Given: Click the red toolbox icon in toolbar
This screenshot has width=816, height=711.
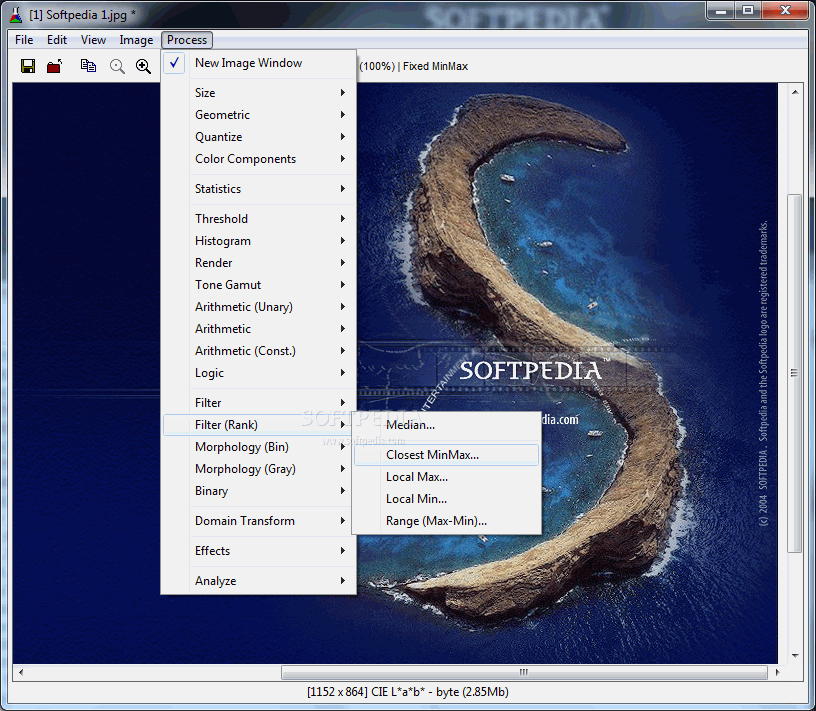Looking at the screenshot, I should [54, 66].
